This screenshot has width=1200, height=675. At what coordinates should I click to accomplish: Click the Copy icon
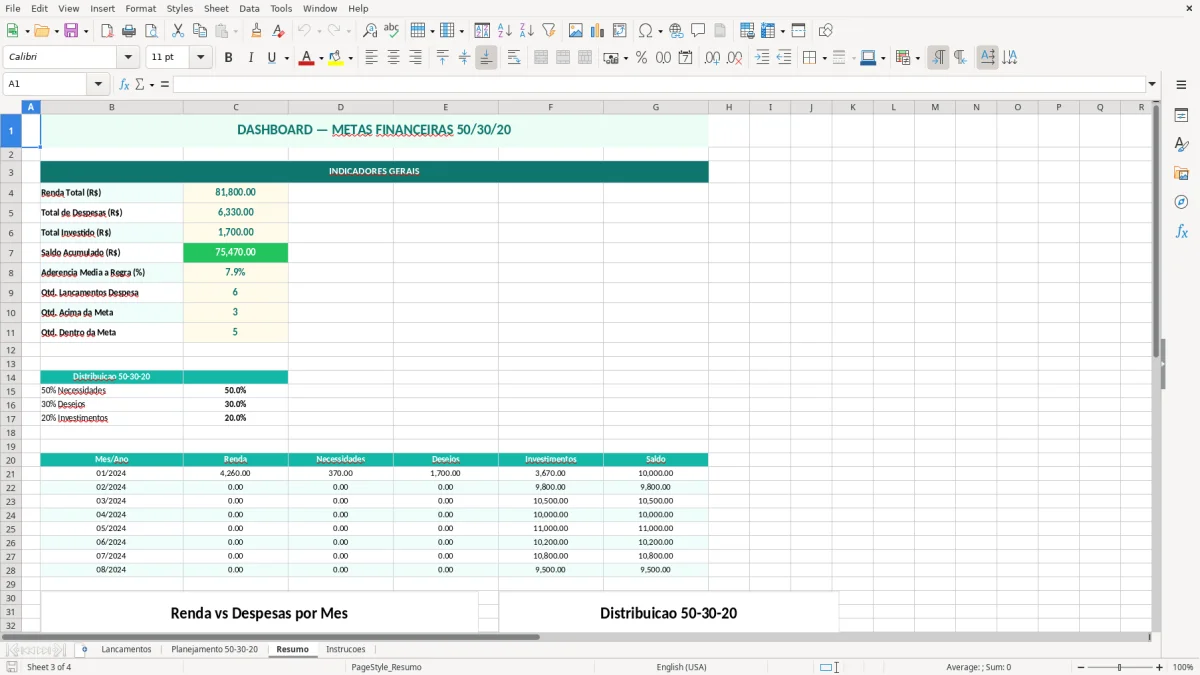200,31
